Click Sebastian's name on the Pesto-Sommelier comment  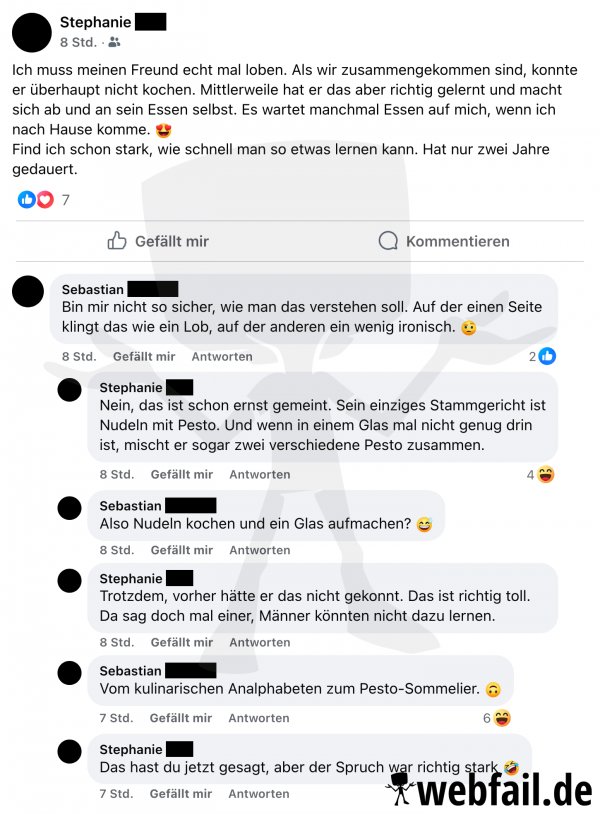(130, 671)
